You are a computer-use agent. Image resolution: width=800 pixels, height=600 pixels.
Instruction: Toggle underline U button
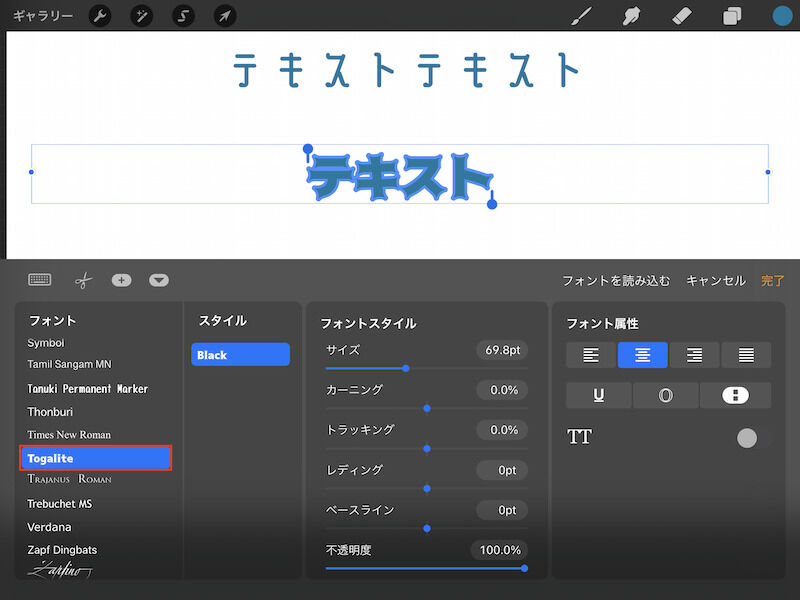598,395
